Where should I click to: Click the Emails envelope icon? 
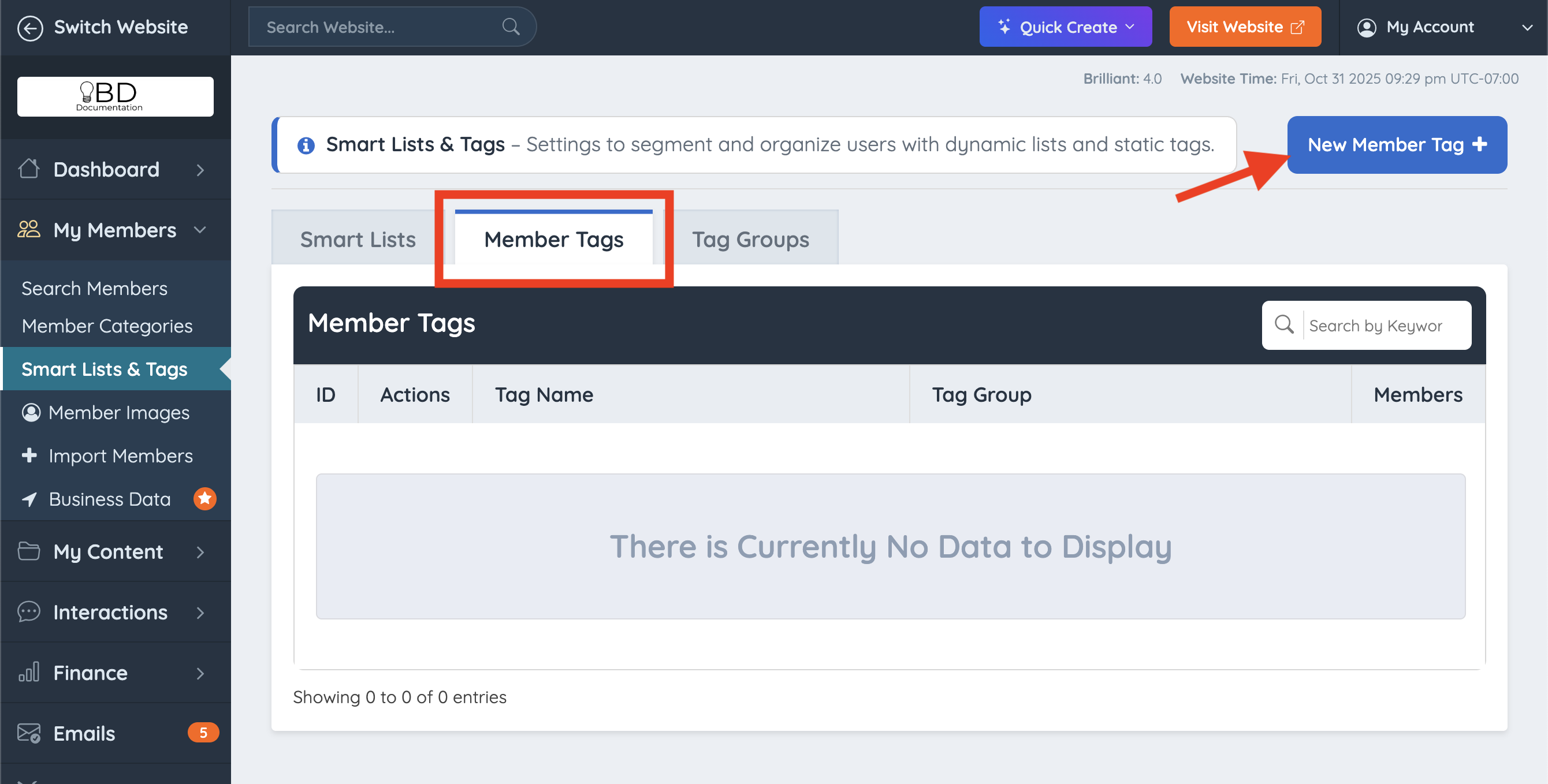click(x=29, y=733)
